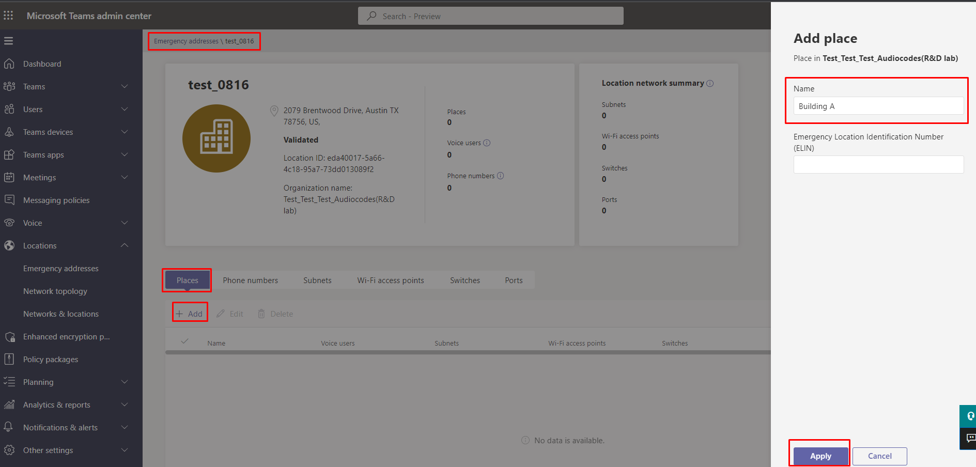Screen dimensions: 976x467
Task: Open the app launcher waffle icon
Action: tap(9, 16)
